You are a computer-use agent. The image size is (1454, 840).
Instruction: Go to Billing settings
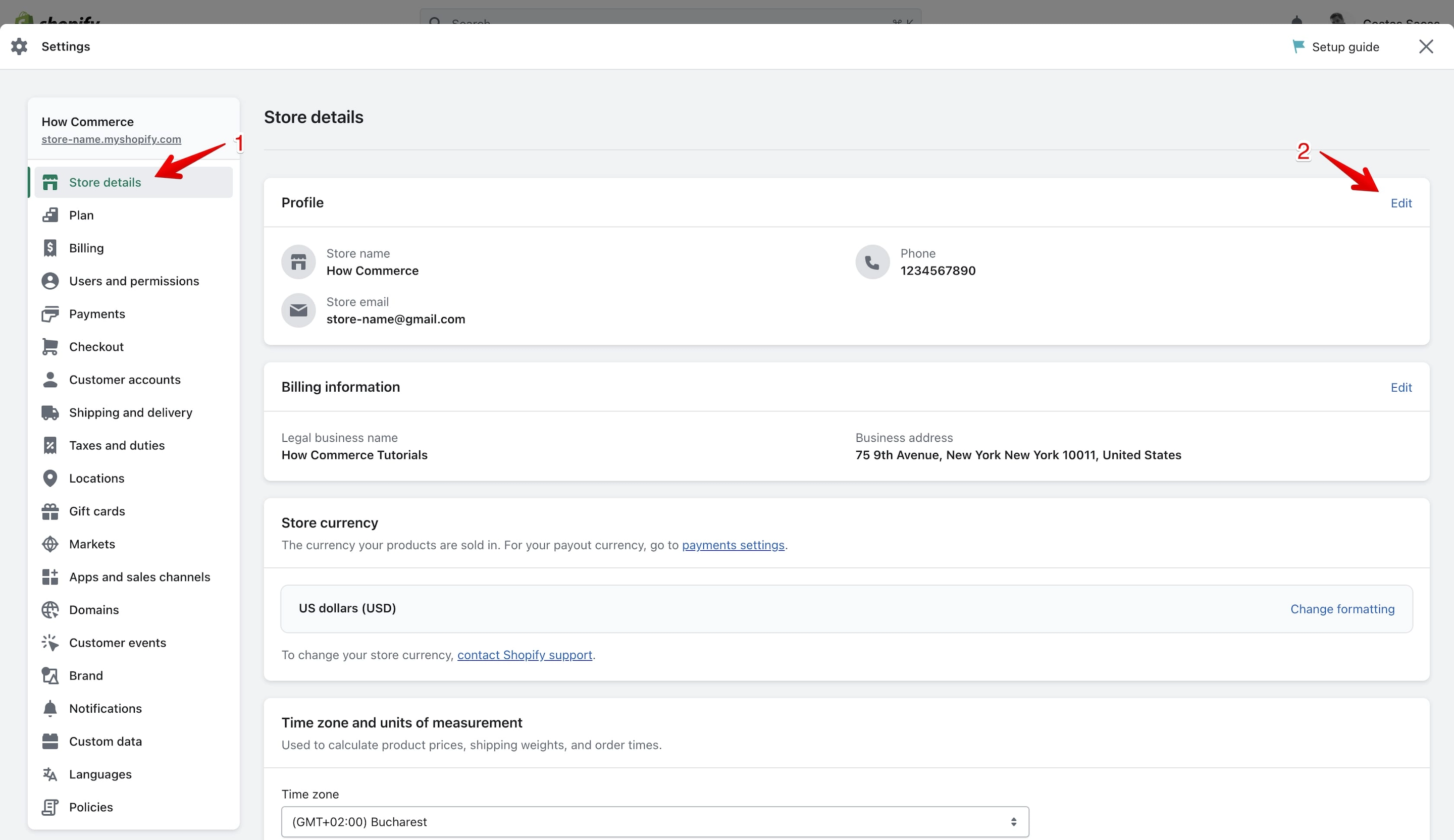pos(133,248)
